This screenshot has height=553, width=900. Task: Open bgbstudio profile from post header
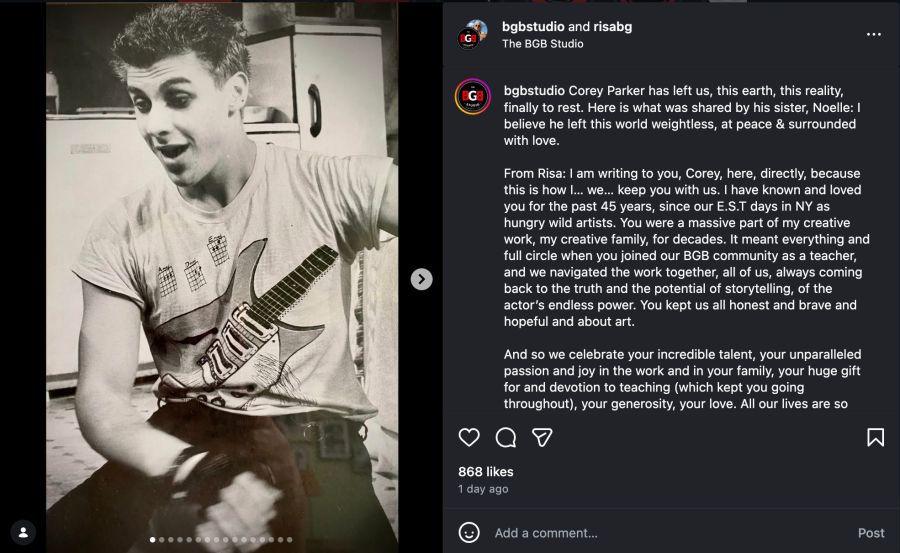(x=533, y=27)
